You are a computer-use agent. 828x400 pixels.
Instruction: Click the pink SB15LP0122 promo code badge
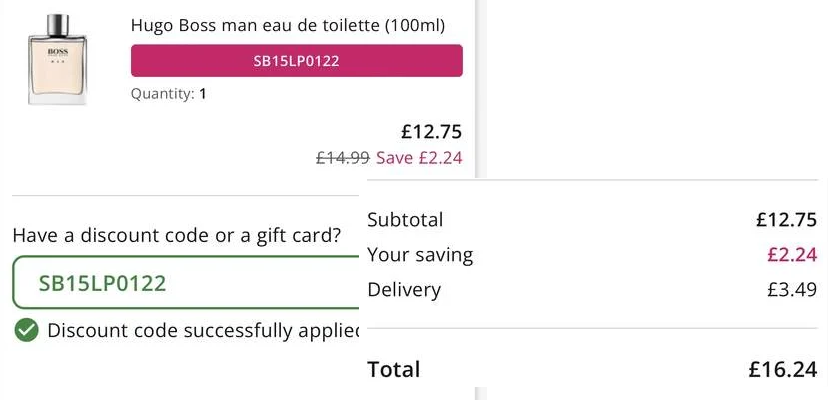[297, 61]
